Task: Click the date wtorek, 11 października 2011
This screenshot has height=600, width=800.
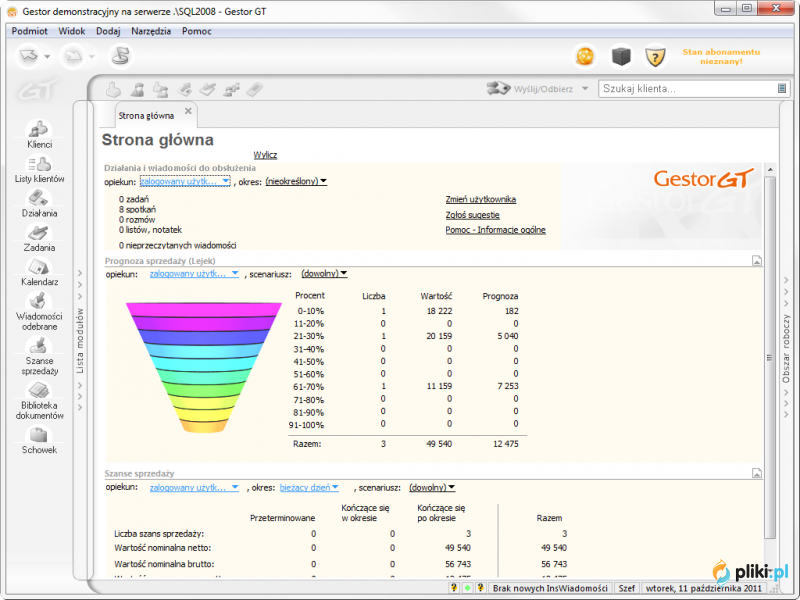Action: tap(704, 588)
